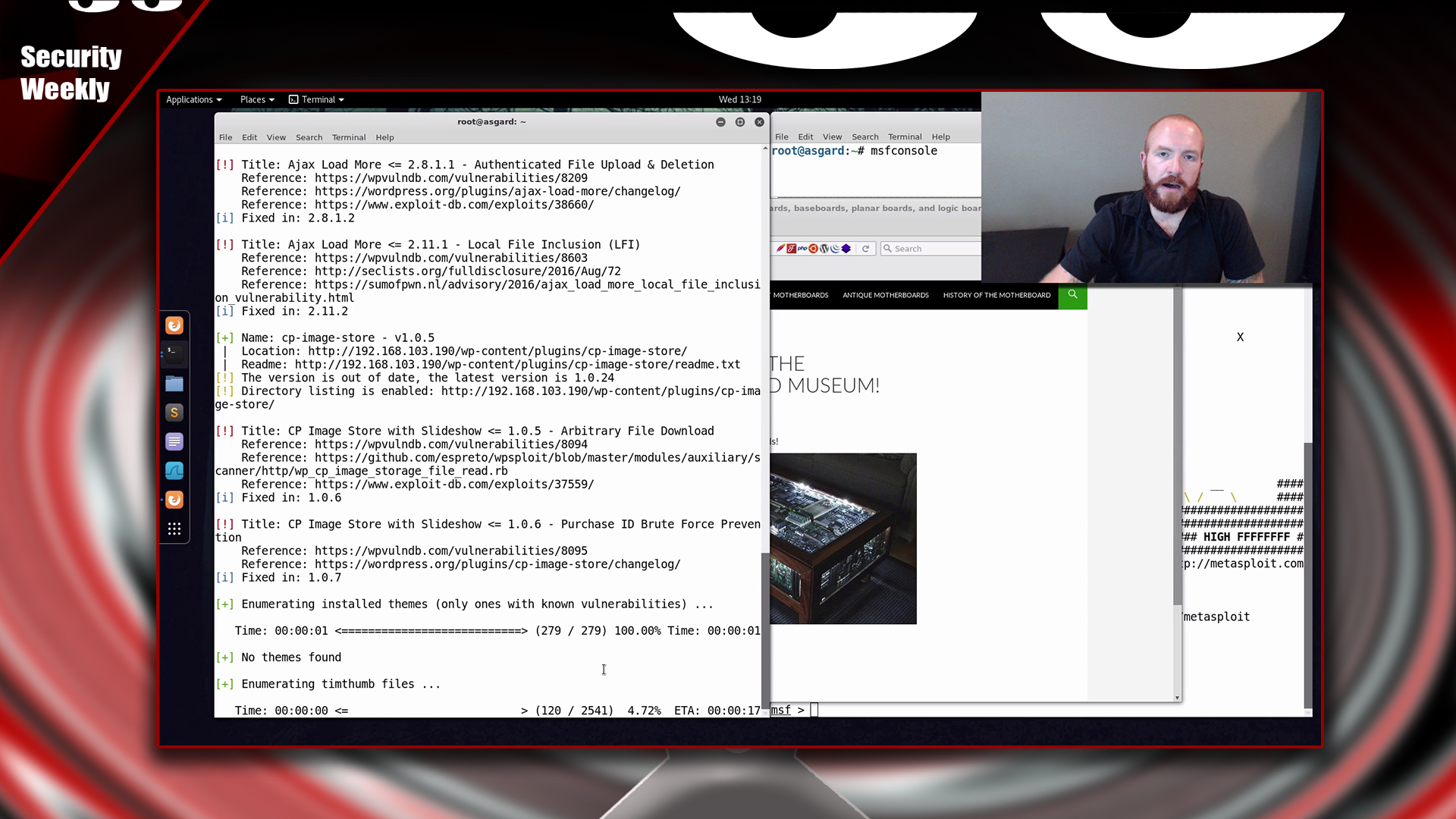The height and width of the screenshot is (819, 1456).
Task: Open the Applications menu in top bar
Action: 193,99
